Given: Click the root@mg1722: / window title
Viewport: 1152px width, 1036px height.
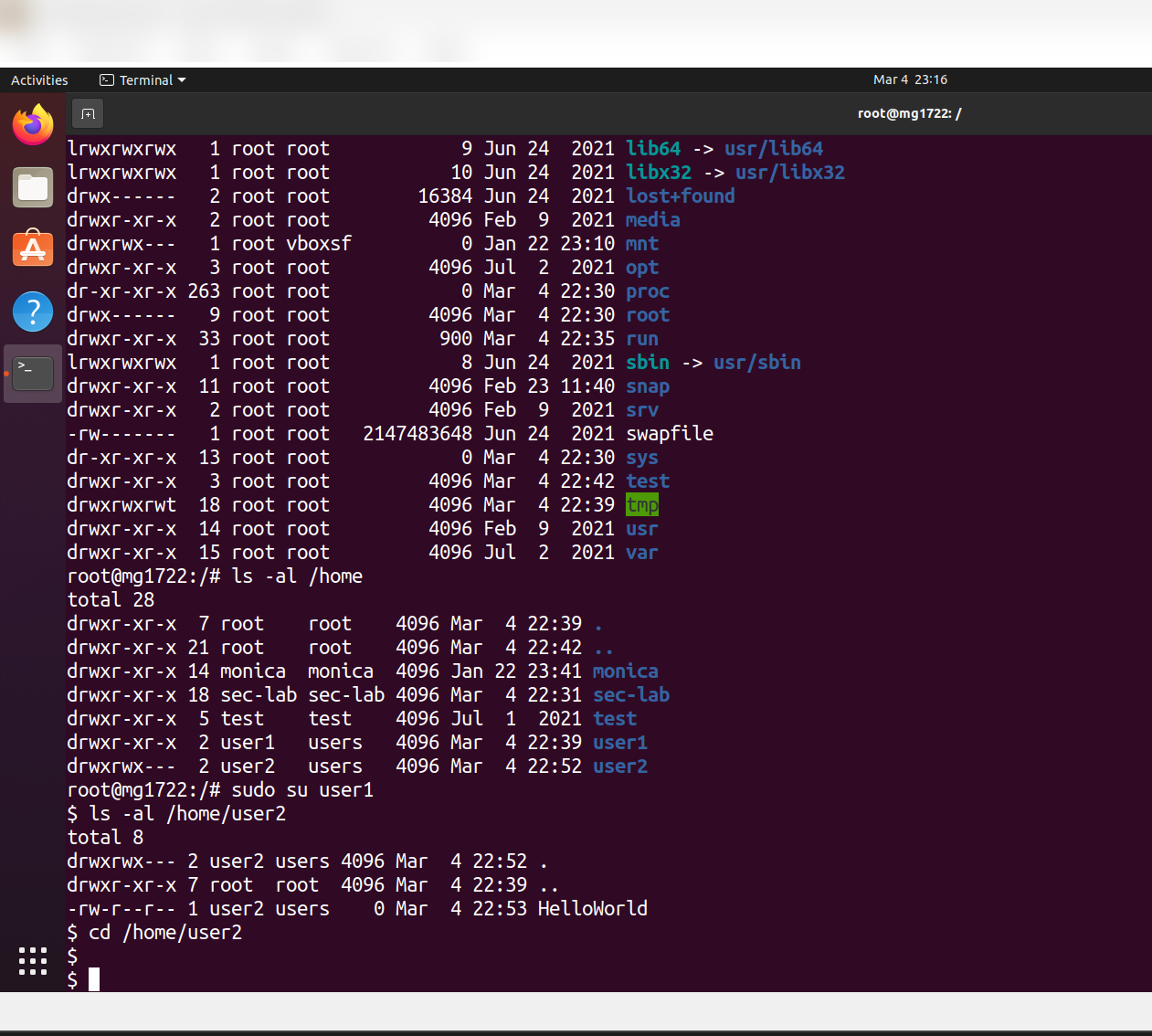Looking at the screenshot, I should (909, 113).
